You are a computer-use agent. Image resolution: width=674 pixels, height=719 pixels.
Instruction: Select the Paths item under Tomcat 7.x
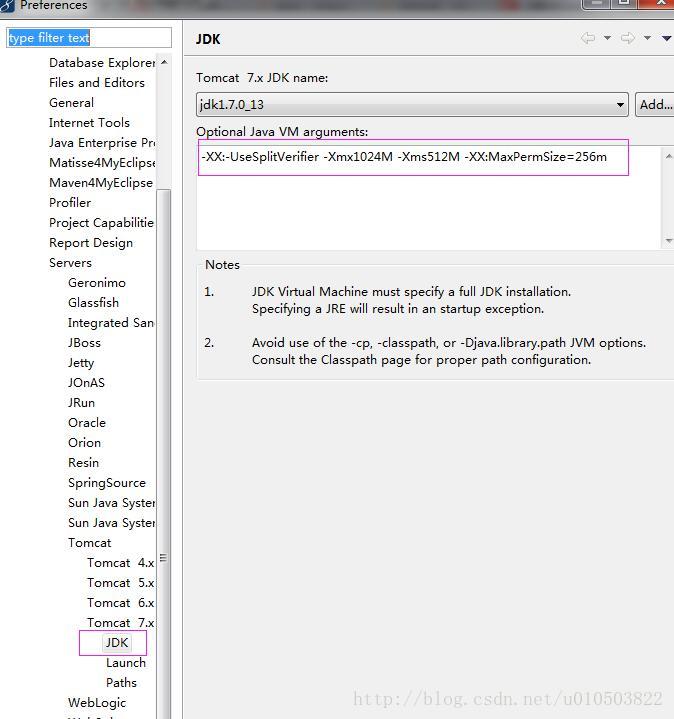[121, 683]
